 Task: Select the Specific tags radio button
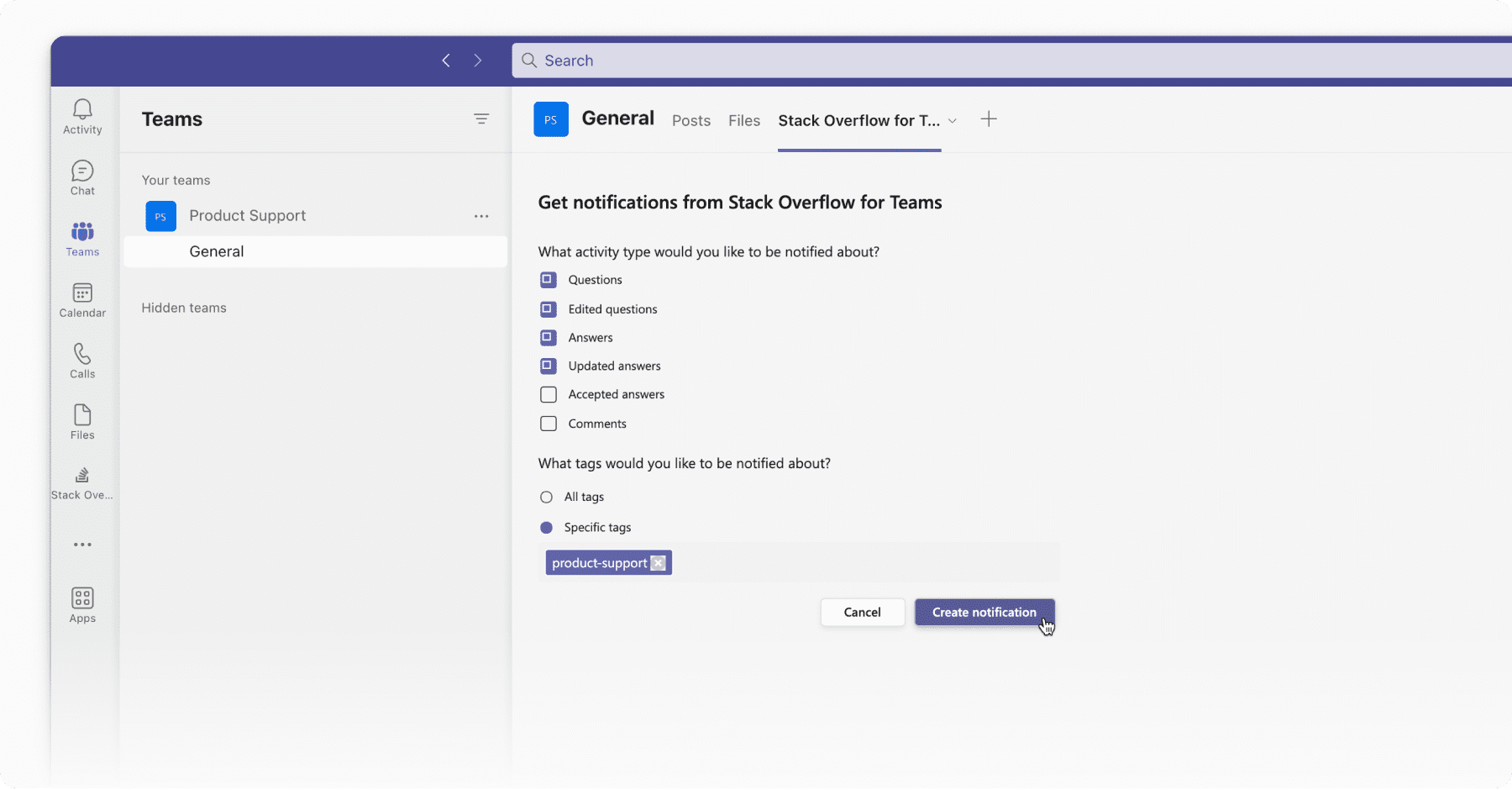coord(547,528)
